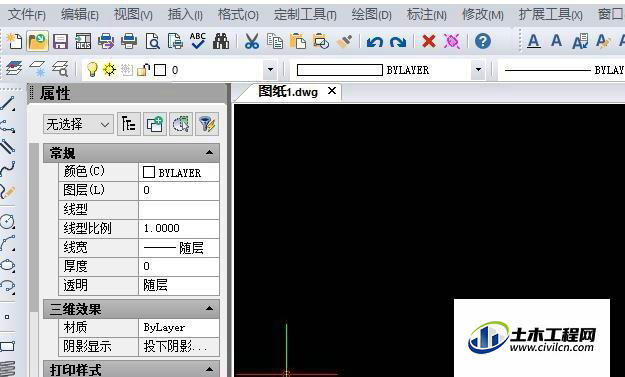Click the empty 线型 value field
This screenshot has height=377, width=625.
pyautogui.click(x=179, y=210)
